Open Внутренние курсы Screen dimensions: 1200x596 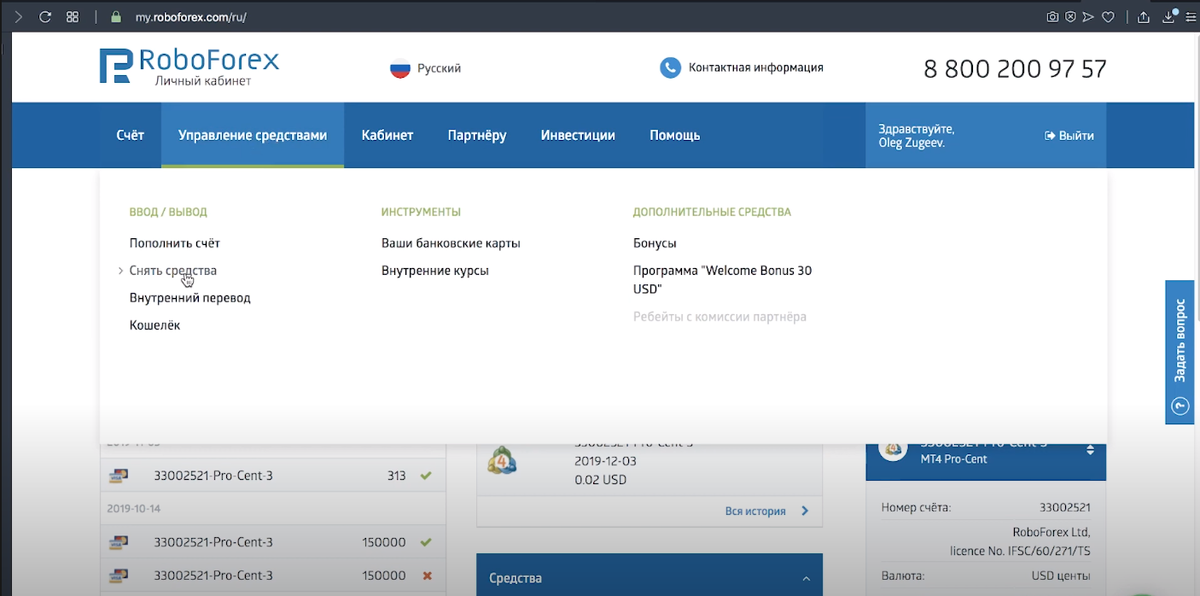[x=435, y=271]
